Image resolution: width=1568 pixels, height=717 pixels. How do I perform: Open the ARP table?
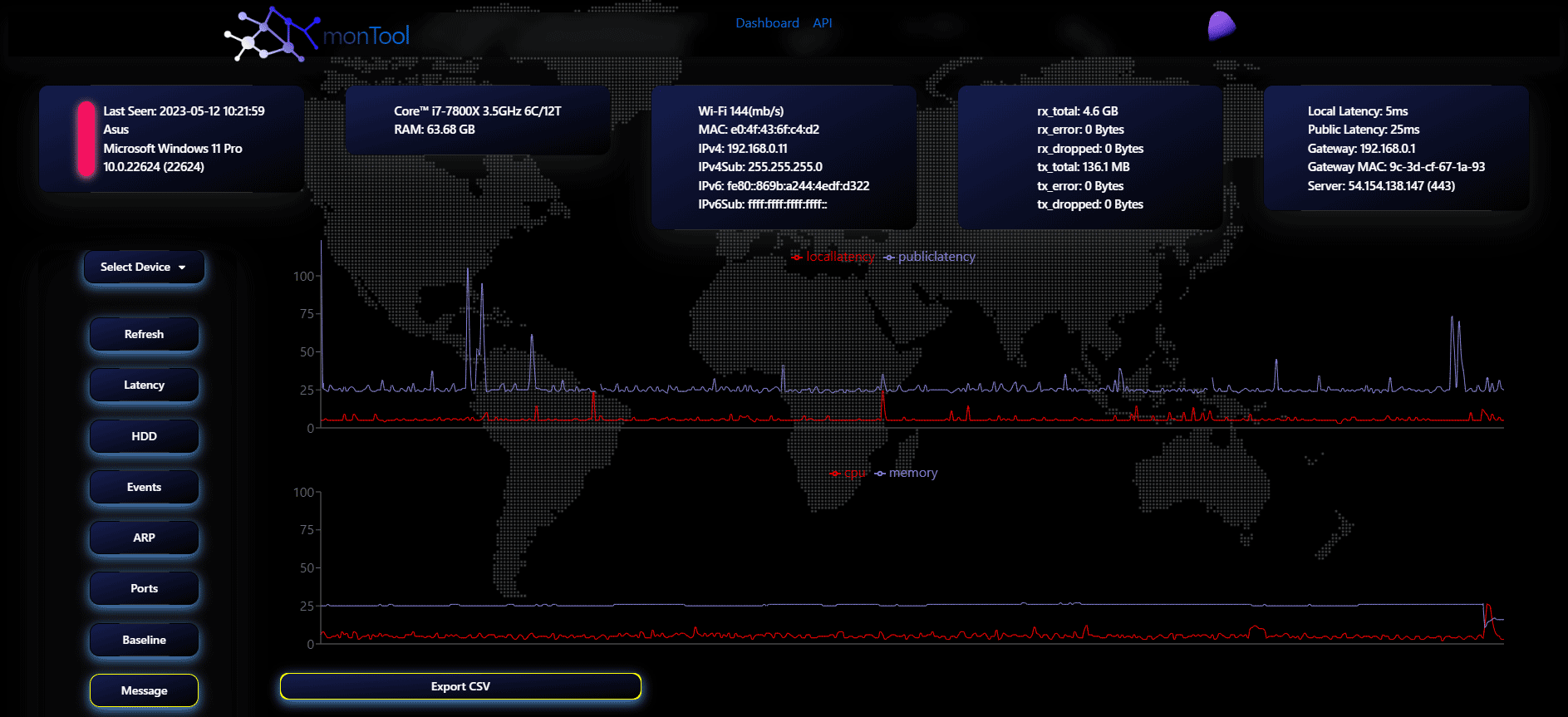point(144,538)
